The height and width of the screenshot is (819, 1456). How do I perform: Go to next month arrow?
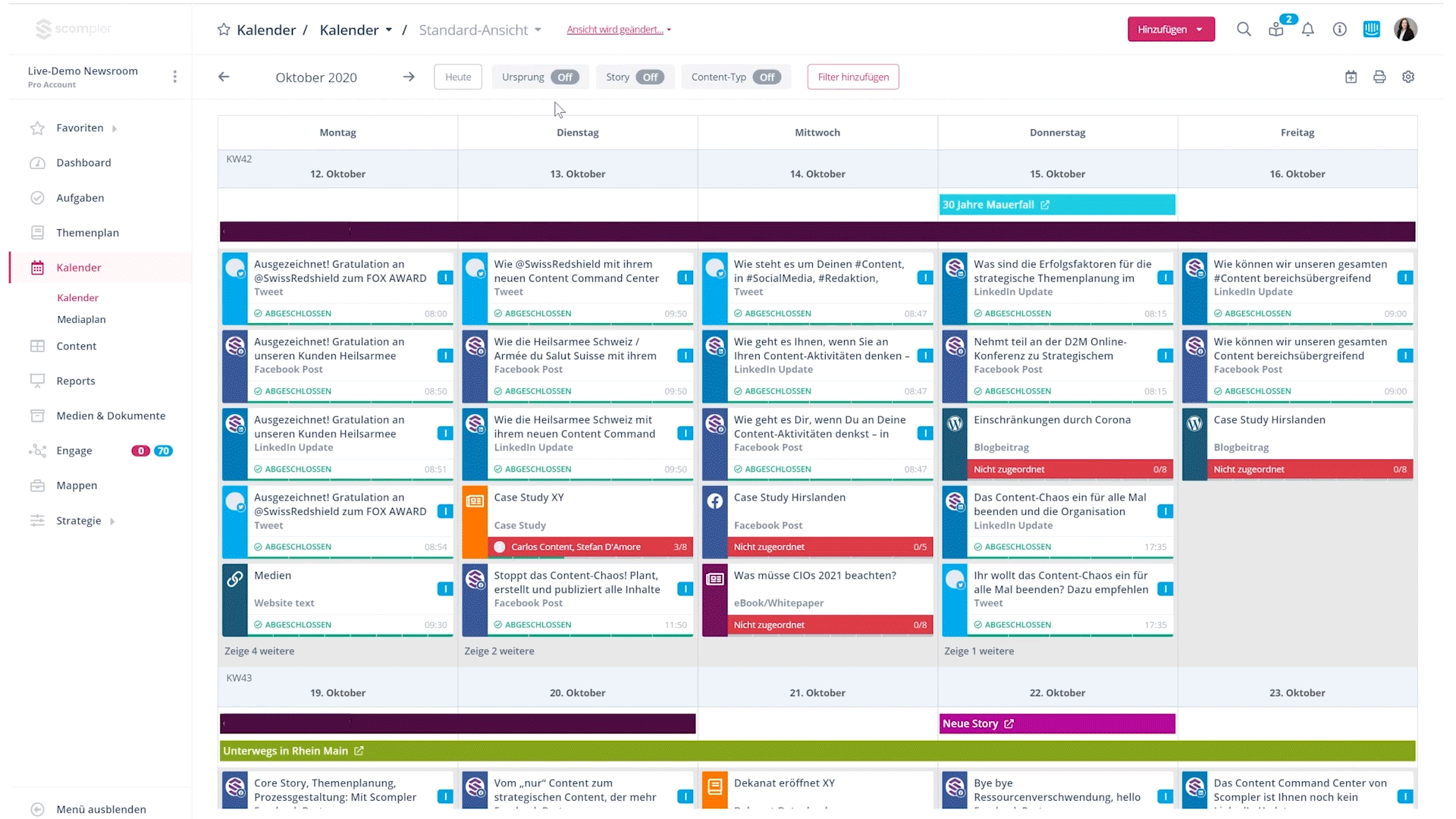click(x=409, y=77)
